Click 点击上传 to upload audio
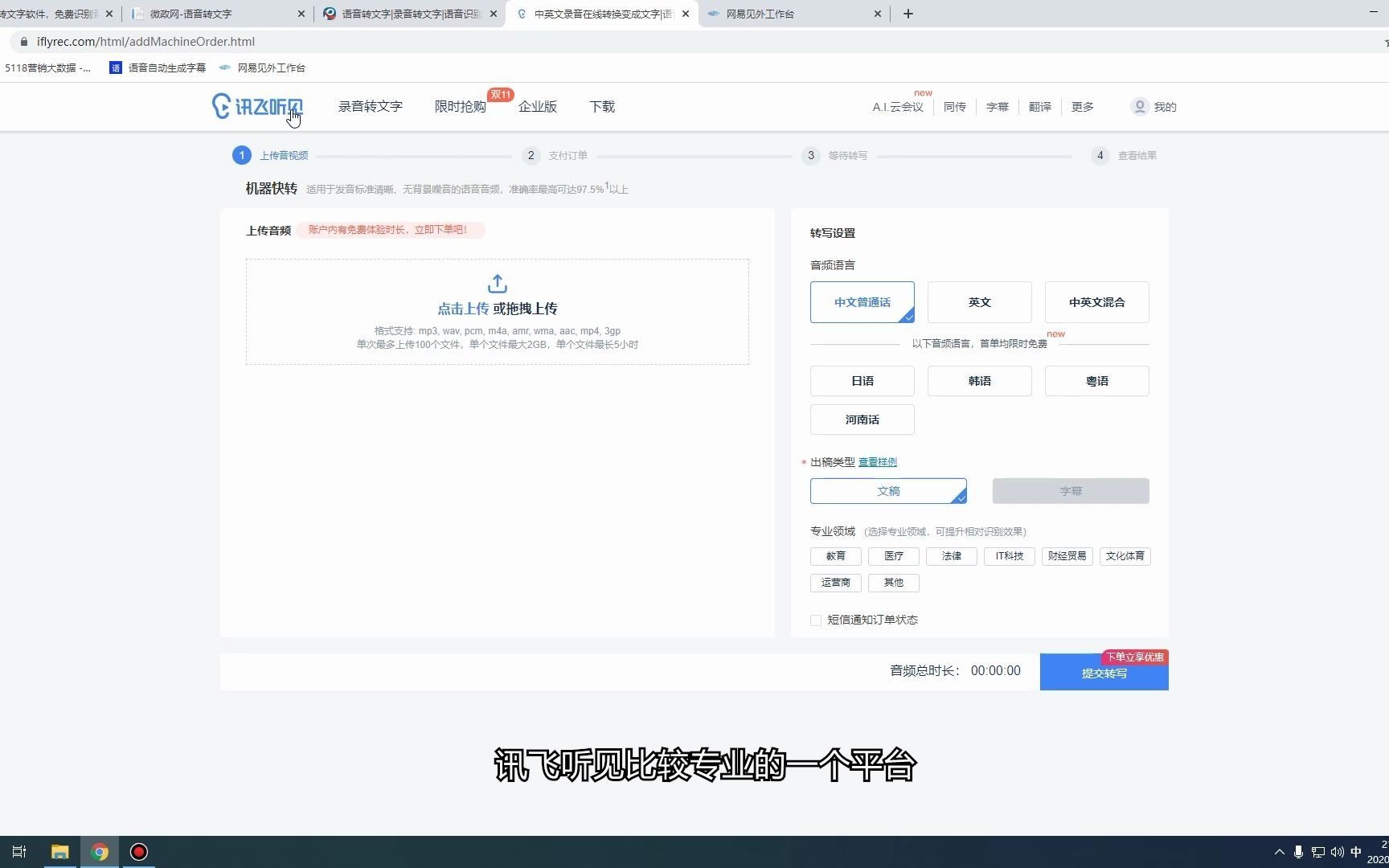 coord(463,309)
